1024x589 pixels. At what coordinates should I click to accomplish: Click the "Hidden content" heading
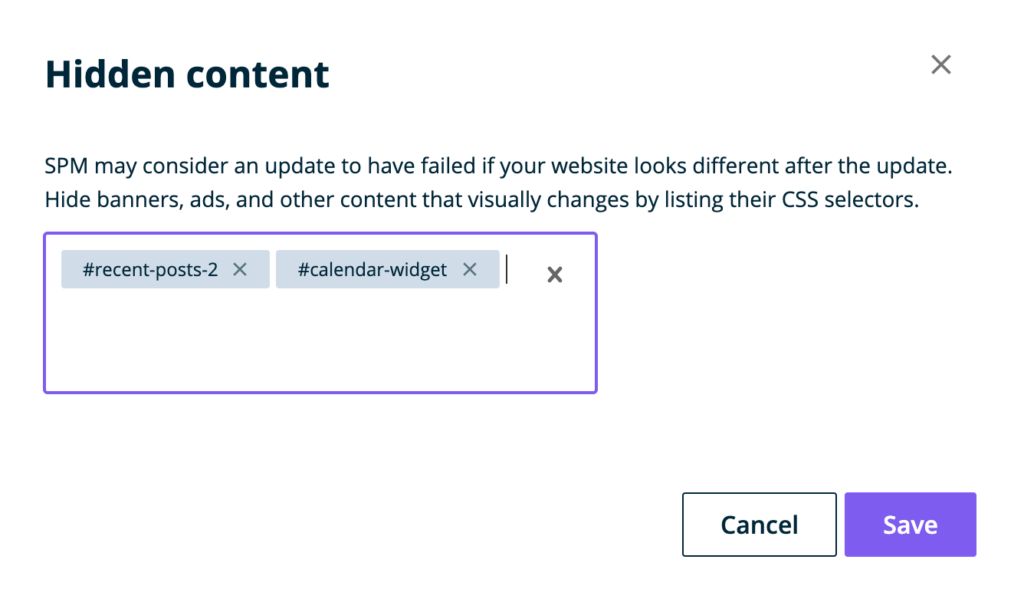187,75
